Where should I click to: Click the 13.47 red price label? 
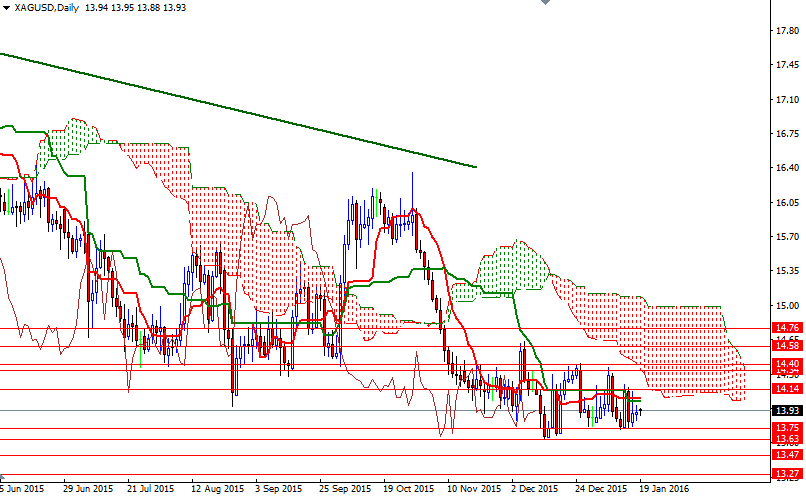coord(787,455)
